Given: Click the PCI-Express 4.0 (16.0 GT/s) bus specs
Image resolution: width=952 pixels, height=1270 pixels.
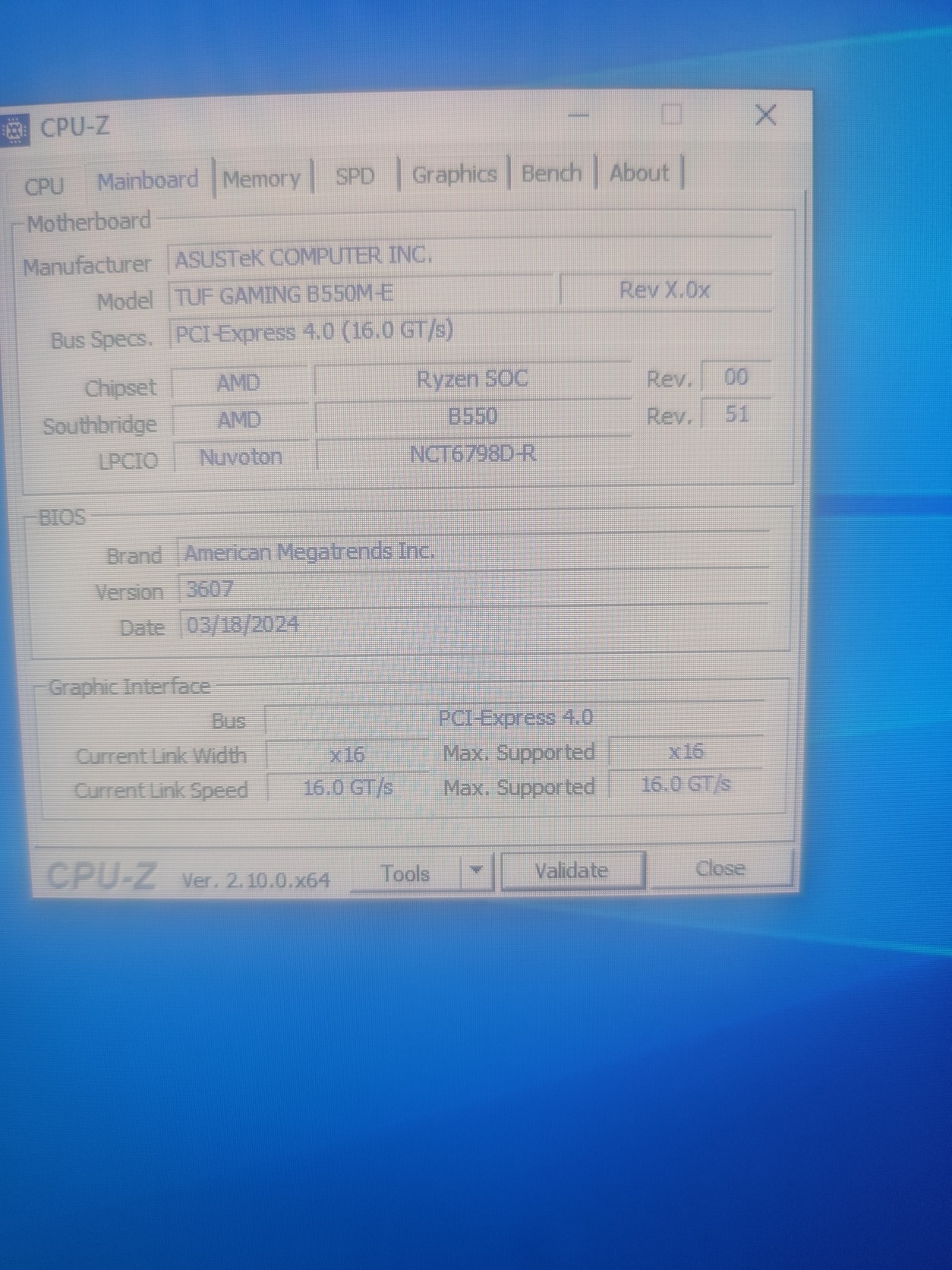Looking at the screenshot, I should coord(471,331).
